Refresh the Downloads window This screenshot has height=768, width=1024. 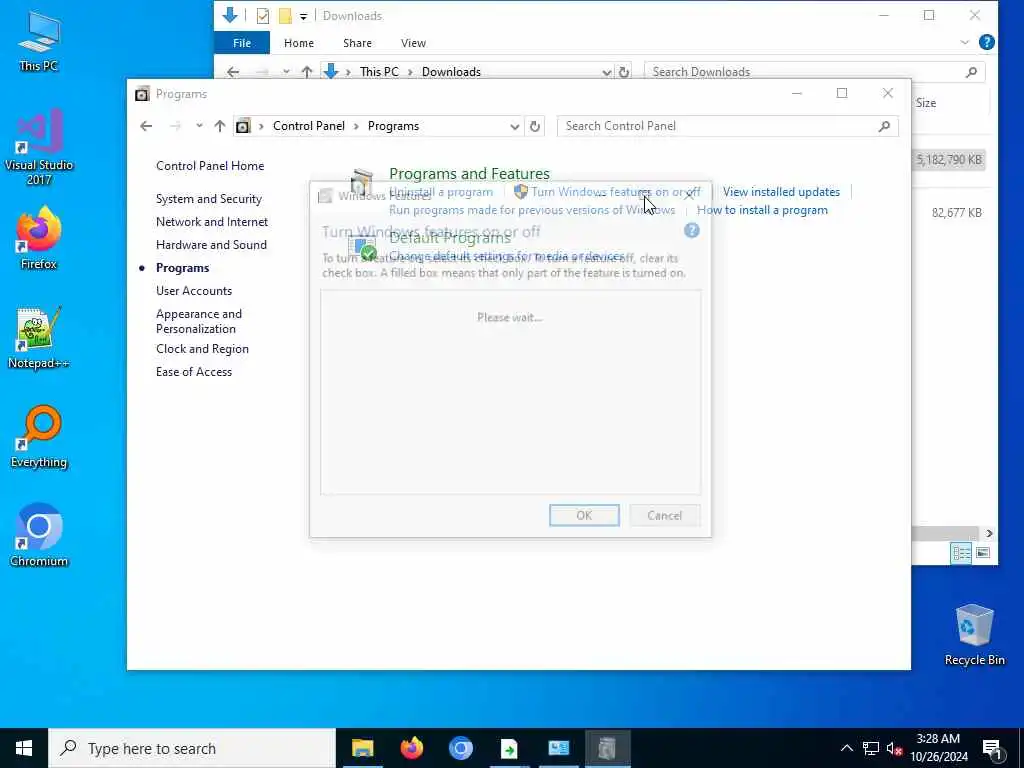pos(624,72)
